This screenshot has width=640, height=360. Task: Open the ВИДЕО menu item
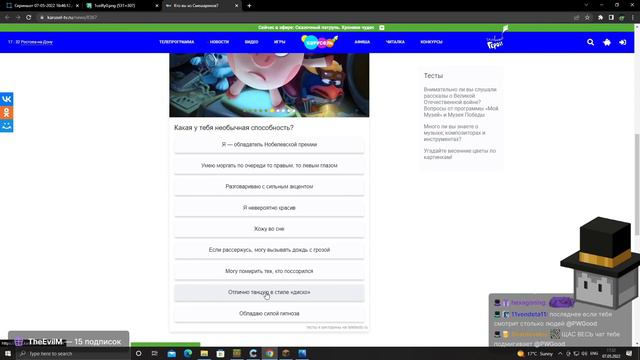click(251, 42)
